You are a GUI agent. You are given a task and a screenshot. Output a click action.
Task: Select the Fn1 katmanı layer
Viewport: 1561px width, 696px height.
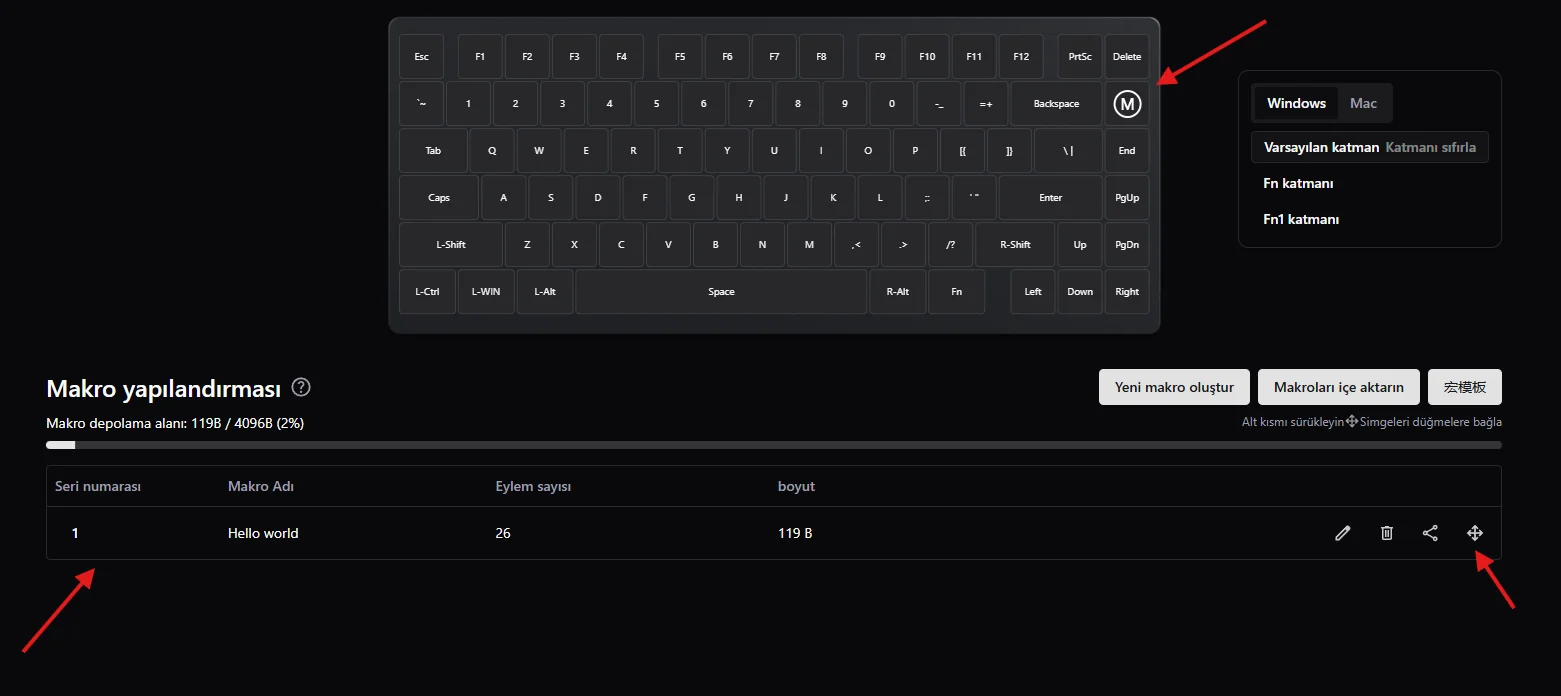coord(1301,219)
